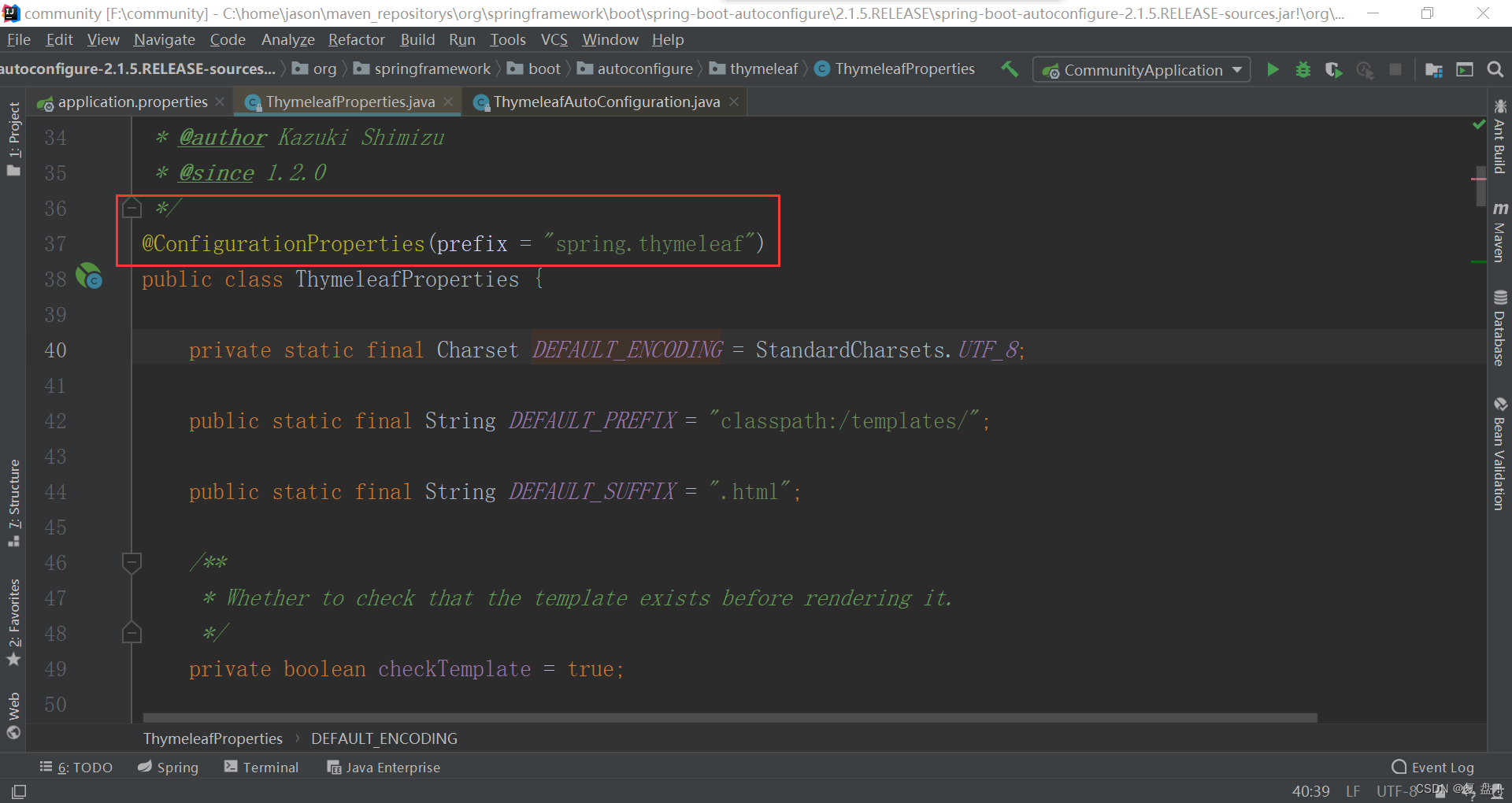This screenshot has height=803, width=1512.
Task: Click the 40:39 cursor position indicator
Action: tap(1310, 791)
